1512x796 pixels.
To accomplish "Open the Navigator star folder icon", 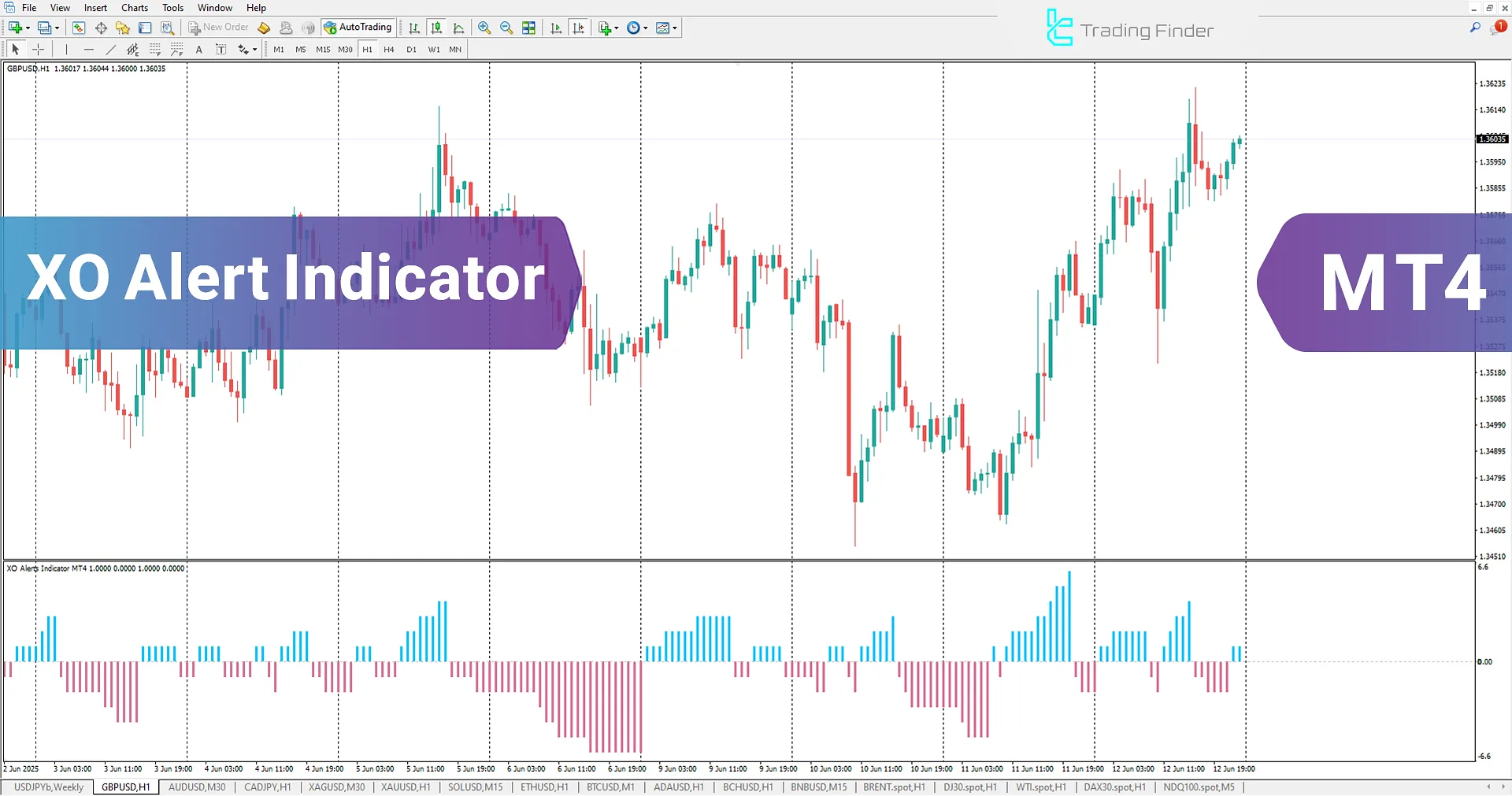I will click(123, 28).
